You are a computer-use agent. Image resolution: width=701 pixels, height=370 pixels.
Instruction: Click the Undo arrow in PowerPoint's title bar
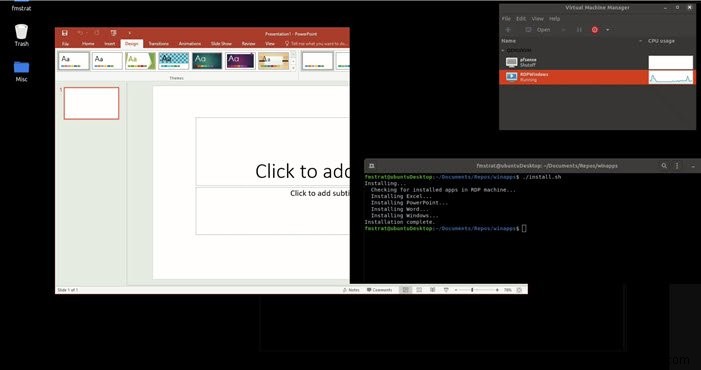click(80, 33)
